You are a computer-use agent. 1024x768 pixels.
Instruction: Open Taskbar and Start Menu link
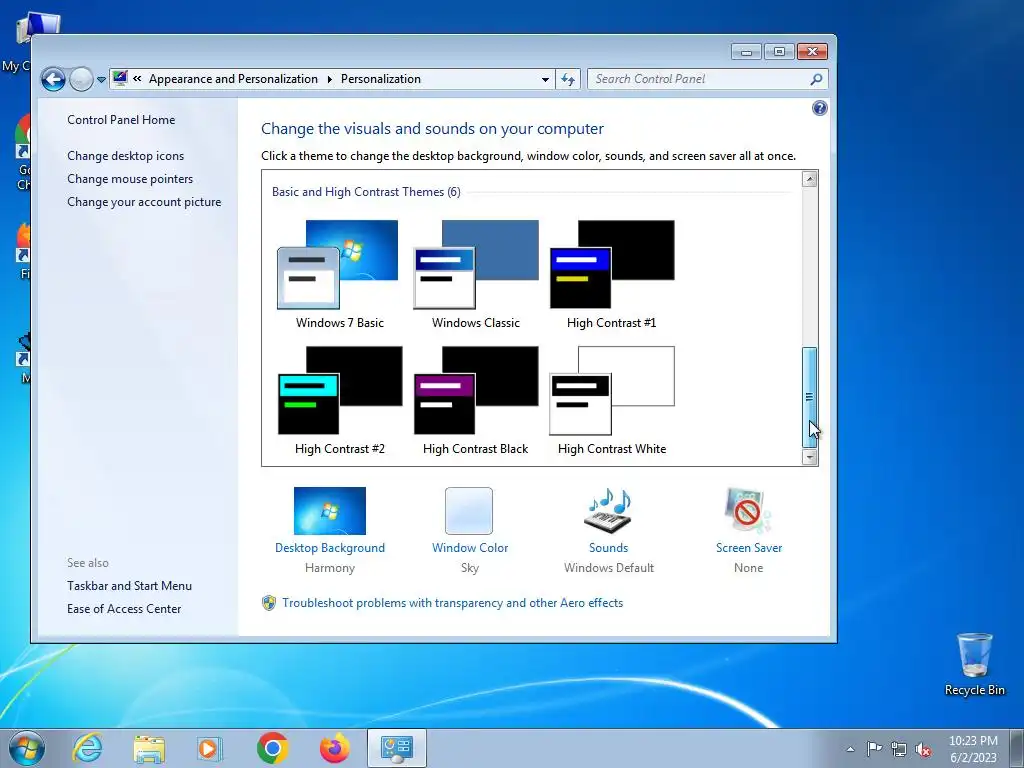(x=129, y=586)
